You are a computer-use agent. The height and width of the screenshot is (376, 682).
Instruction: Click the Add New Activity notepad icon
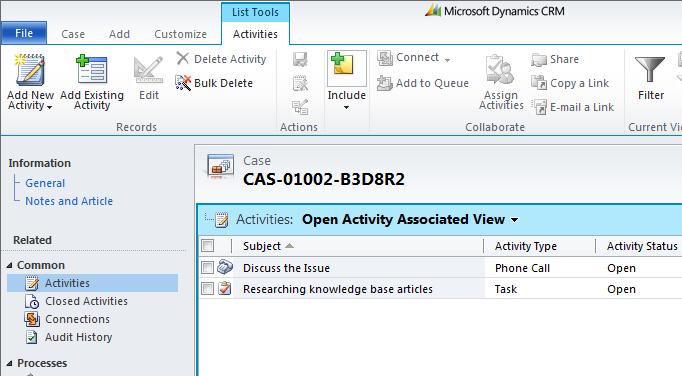[30, 70]
